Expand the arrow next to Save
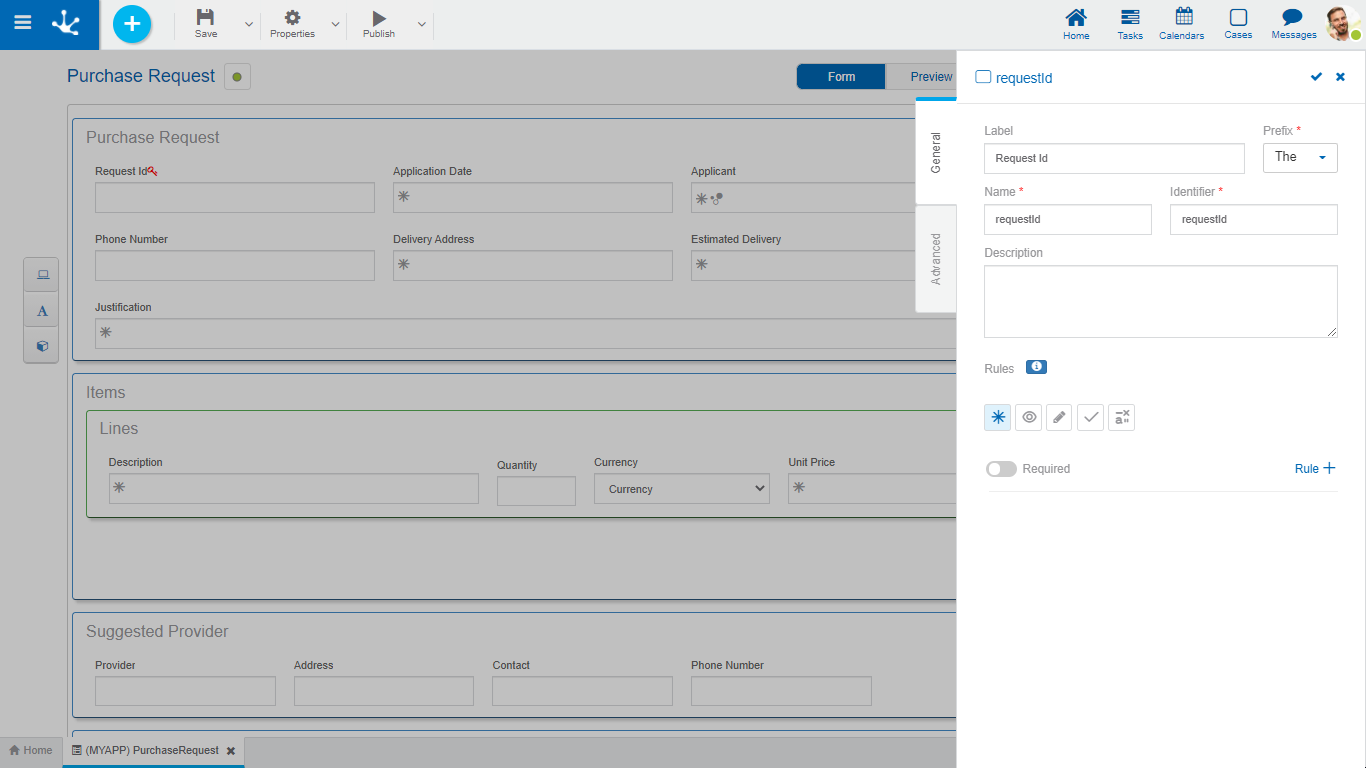This screenshot has height=768, width=1366. [249, 25]
